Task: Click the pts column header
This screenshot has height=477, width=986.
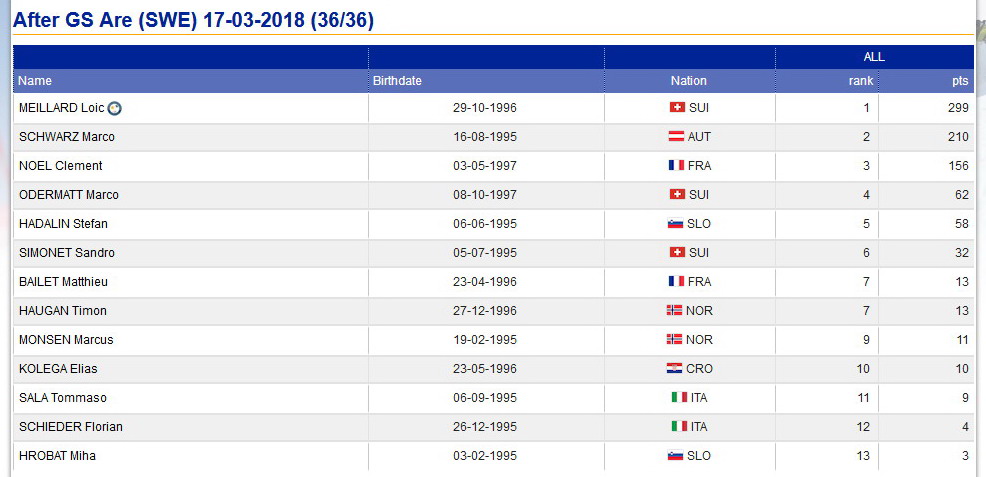Action: coord(960,81)
